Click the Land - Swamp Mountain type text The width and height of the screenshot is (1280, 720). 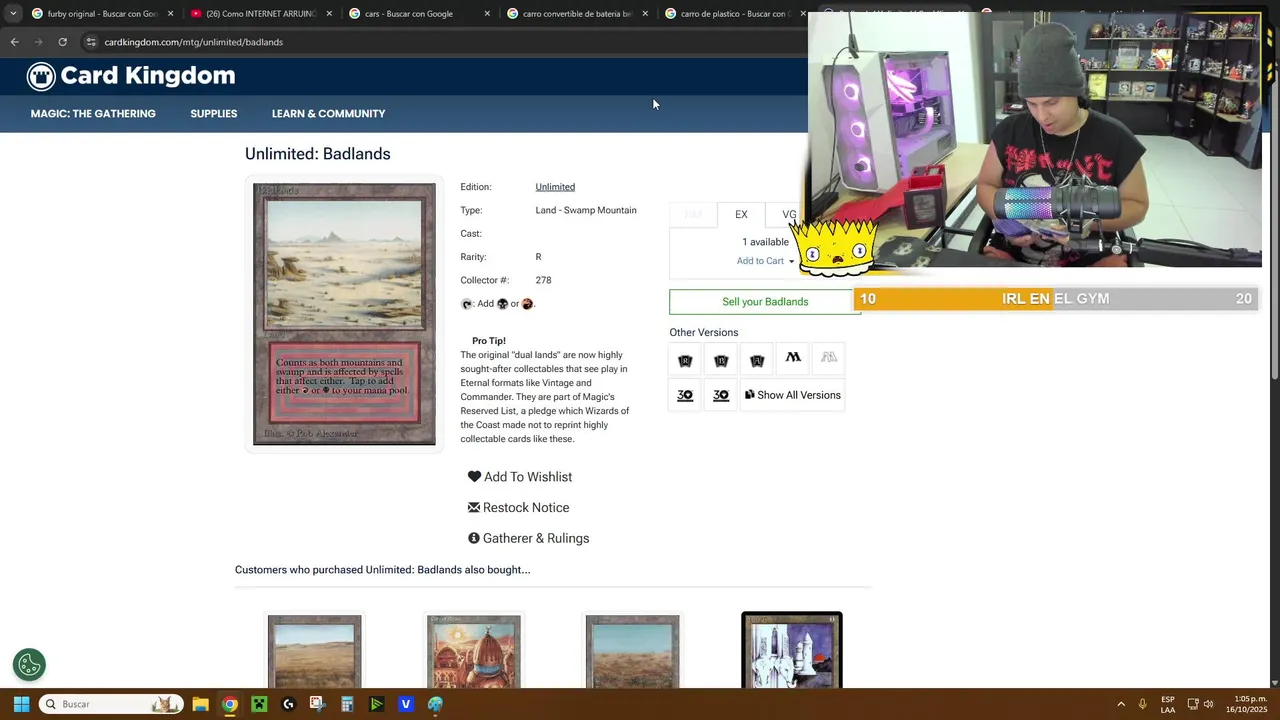[586, 210]
